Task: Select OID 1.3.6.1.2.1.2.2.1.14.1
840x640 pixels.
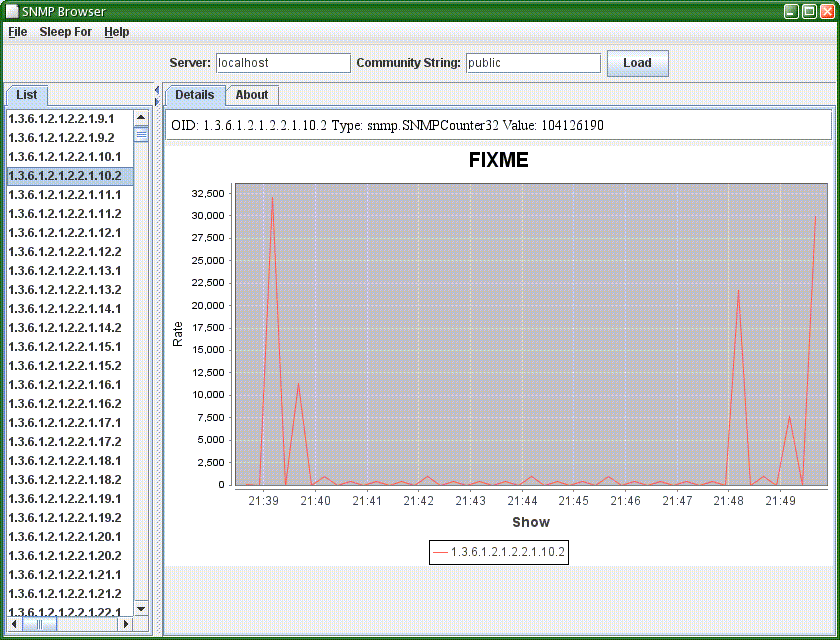Action: [x=70, y=308]
